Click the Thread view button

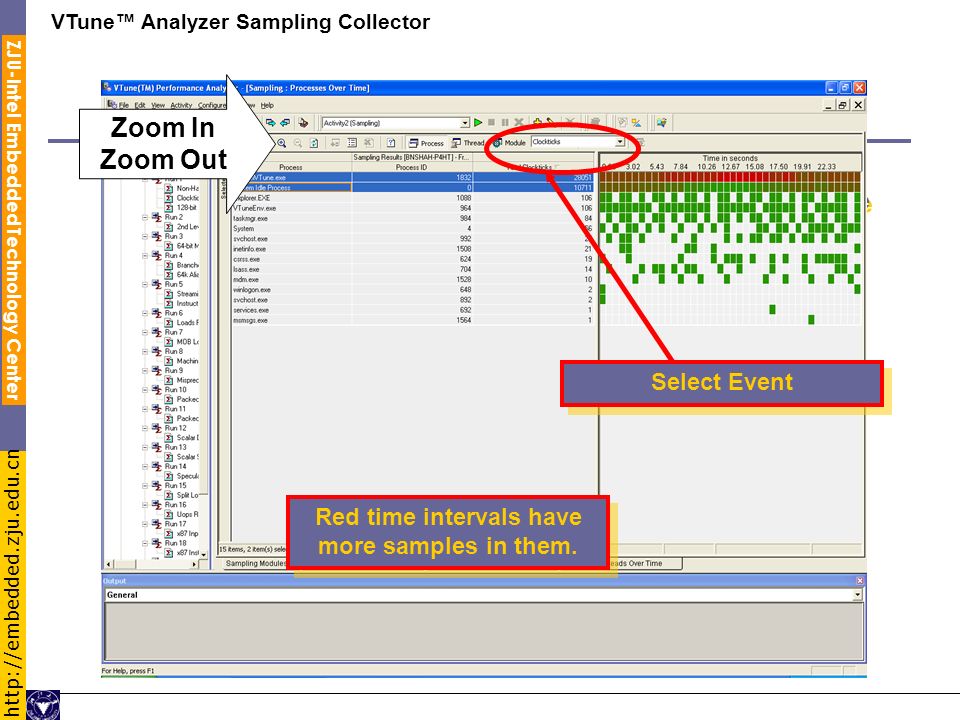click(468, 143)
